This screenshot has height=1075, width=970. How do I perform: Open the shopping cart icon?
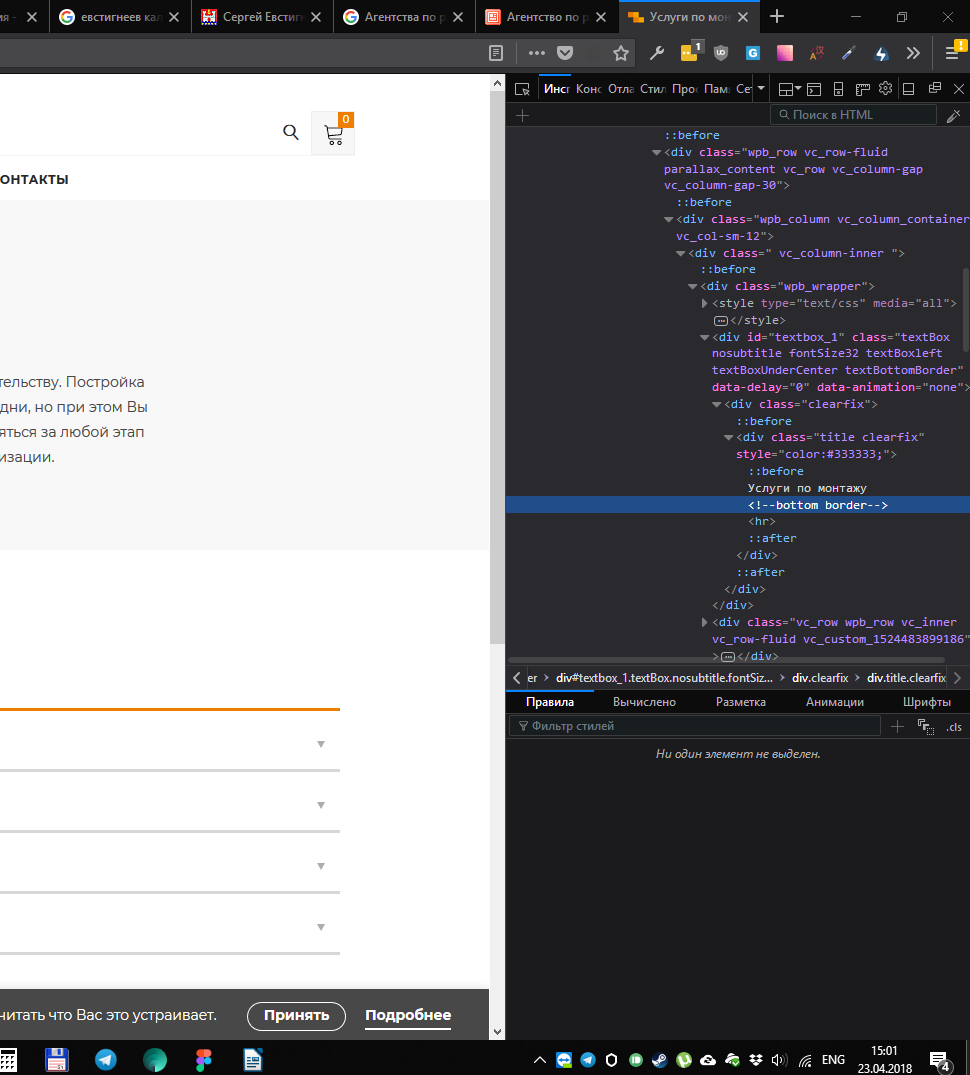click(333, 135)
